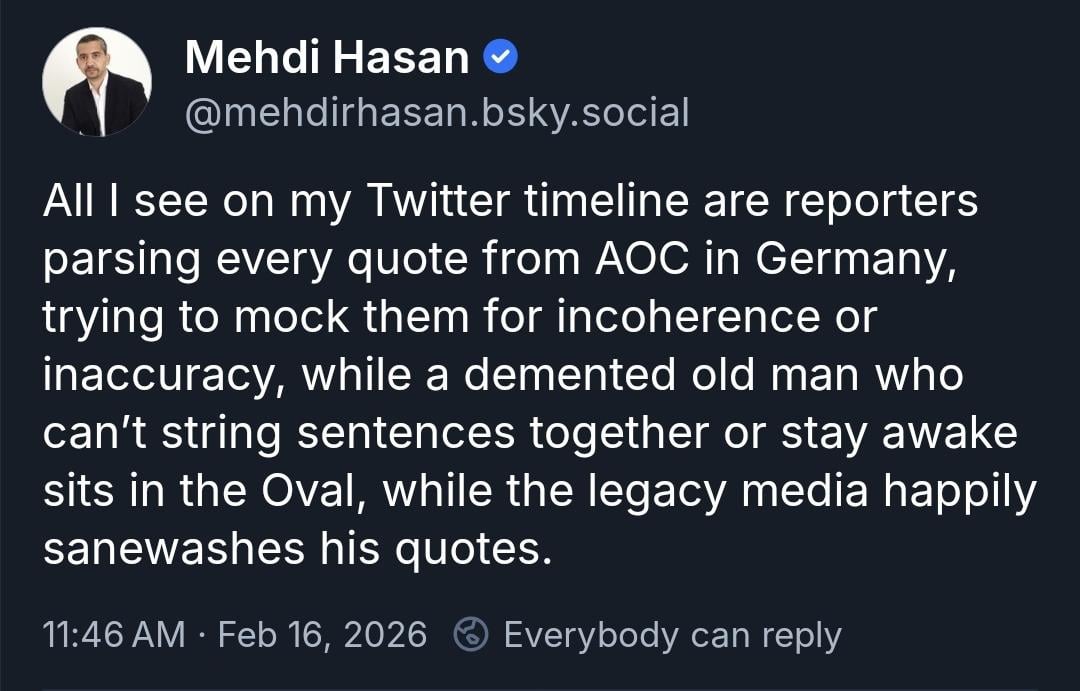Click the reply-settings icon beside "Everybody can reply"
Image resolution: width=1080 pixels, height=691 pixels.
[x=470, y=634]
